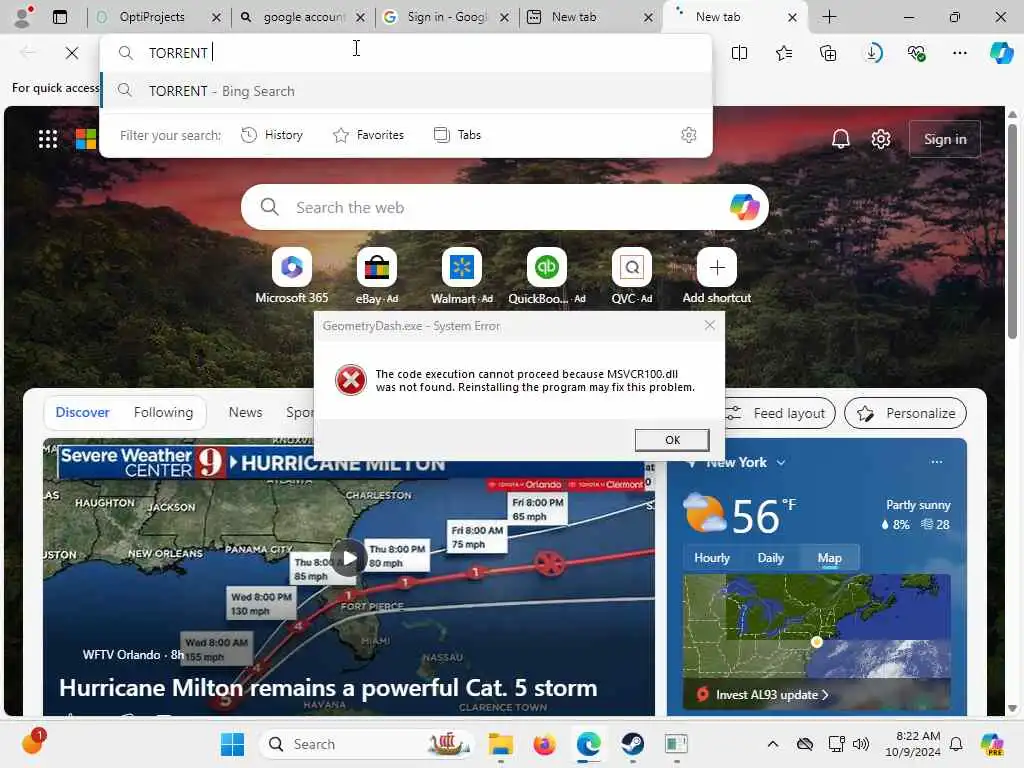The width and height of the screenshot is (1024, 768).
Task: Open Steam from the taskbar
Action: (632, 744)
